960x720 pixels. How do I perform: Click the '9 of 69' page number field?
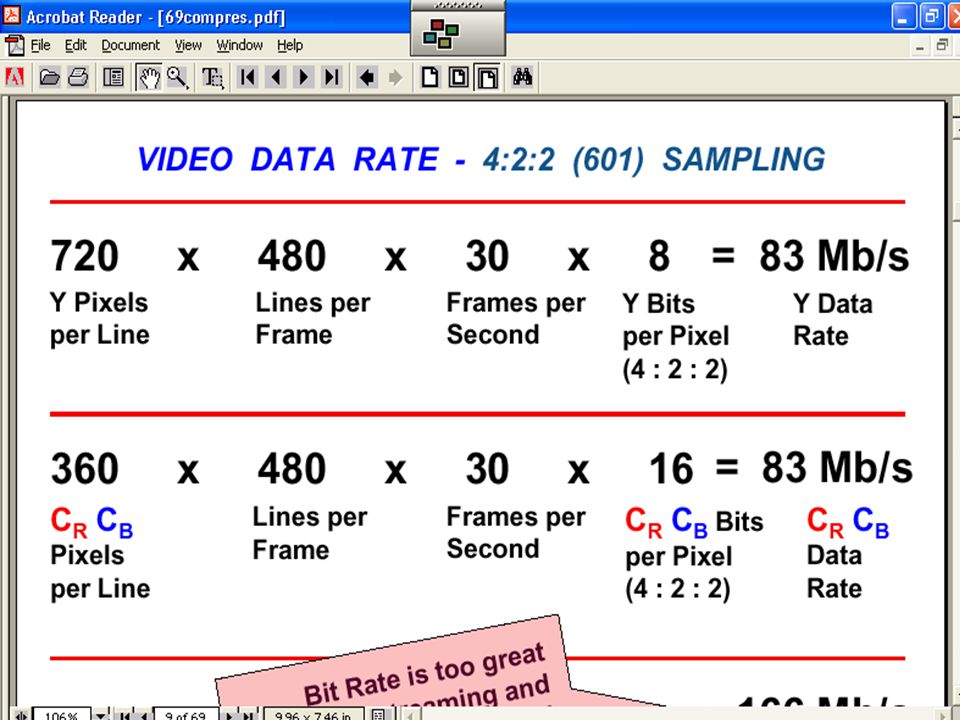(x=186, y=714)
